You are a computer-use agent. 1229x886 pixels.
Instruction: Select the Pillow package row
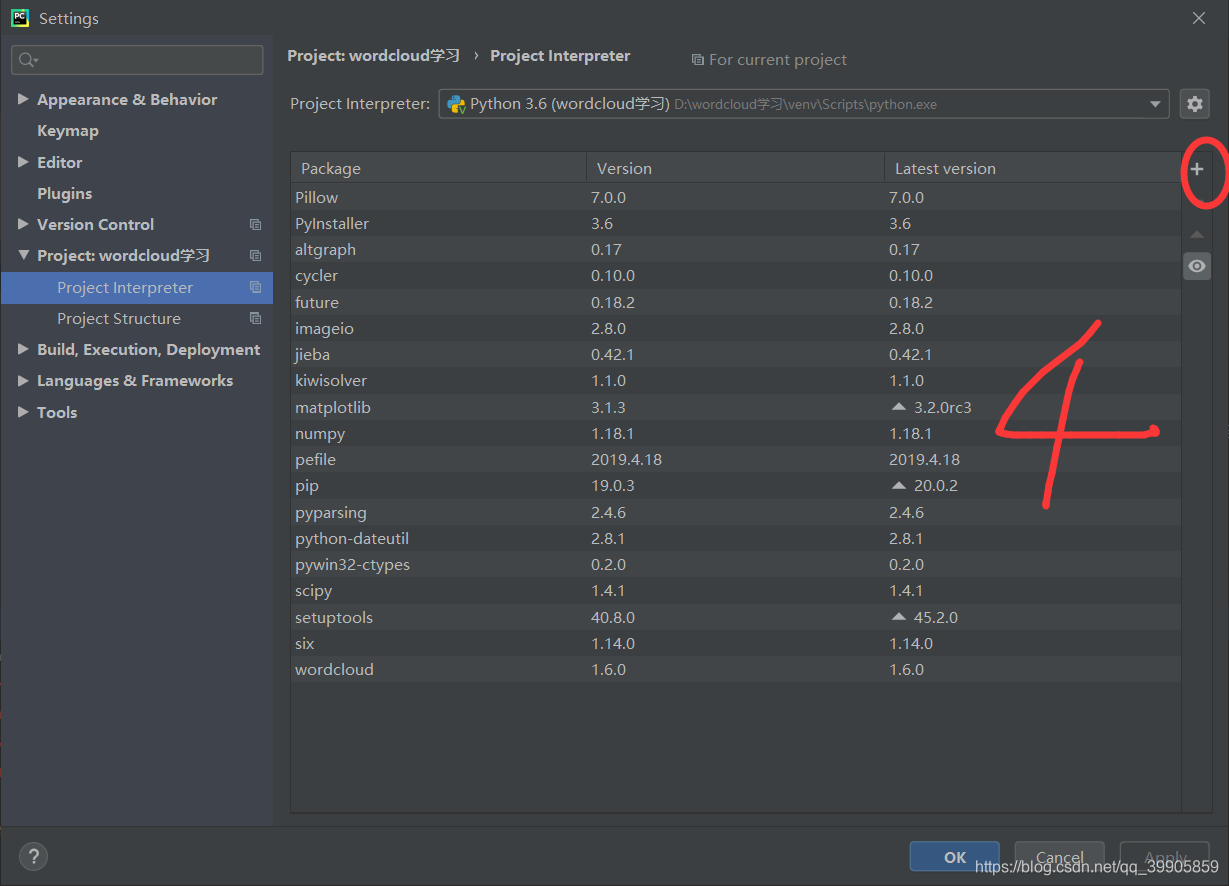[x=735, y=197]
